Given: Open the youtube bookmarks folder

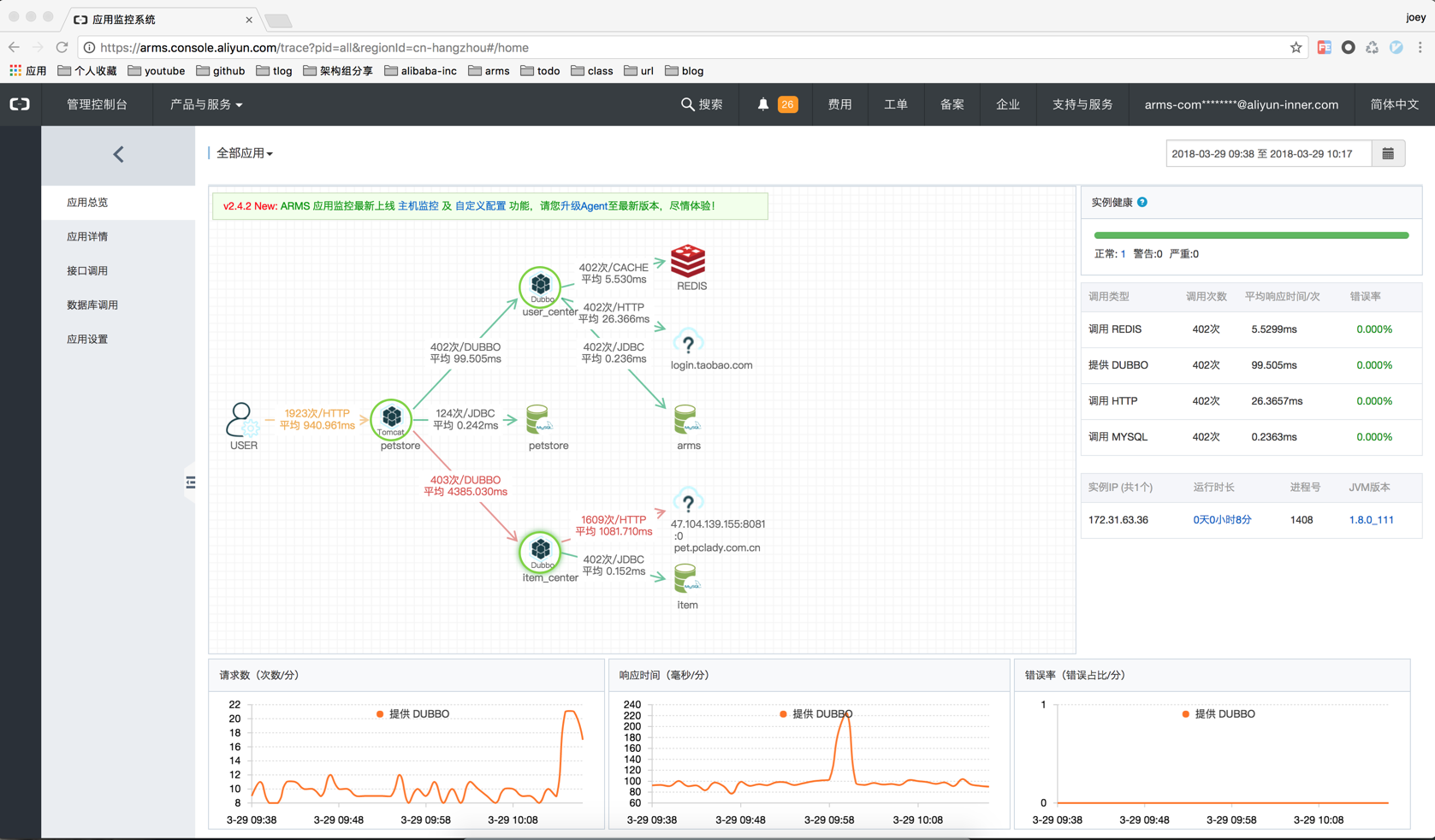Looking at the screenshot, I should 156,71.
